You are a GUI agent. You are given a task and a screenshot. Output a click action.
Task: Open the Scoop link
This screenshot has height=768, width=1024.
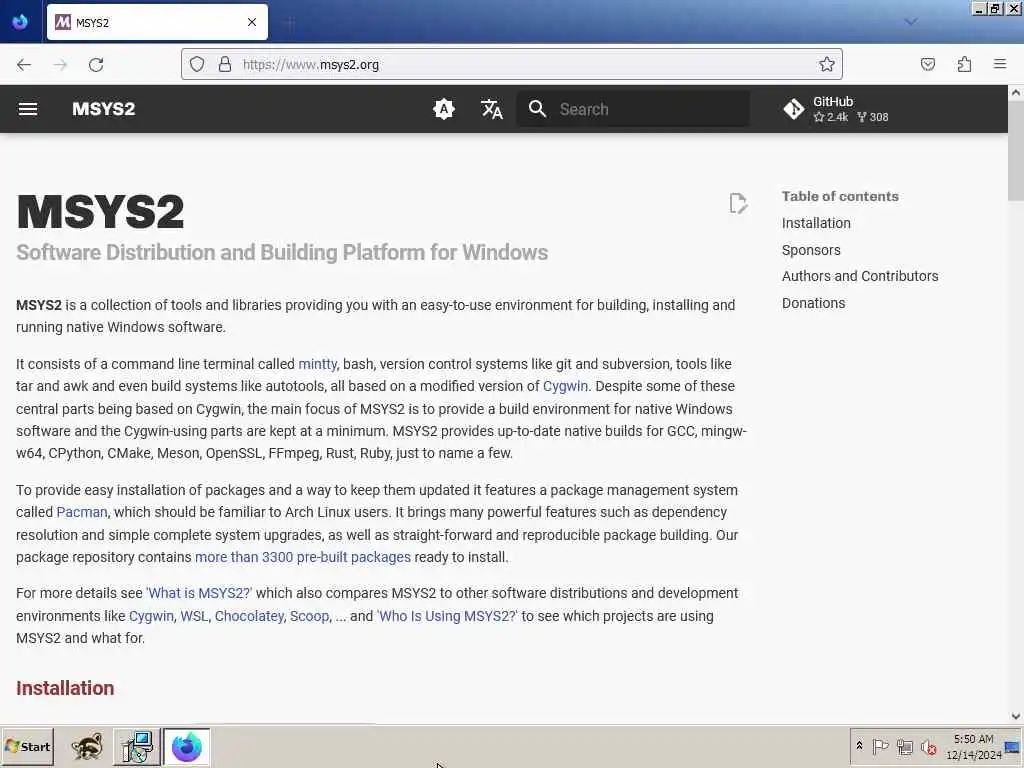pyautogui.click(x=310, y=616)
